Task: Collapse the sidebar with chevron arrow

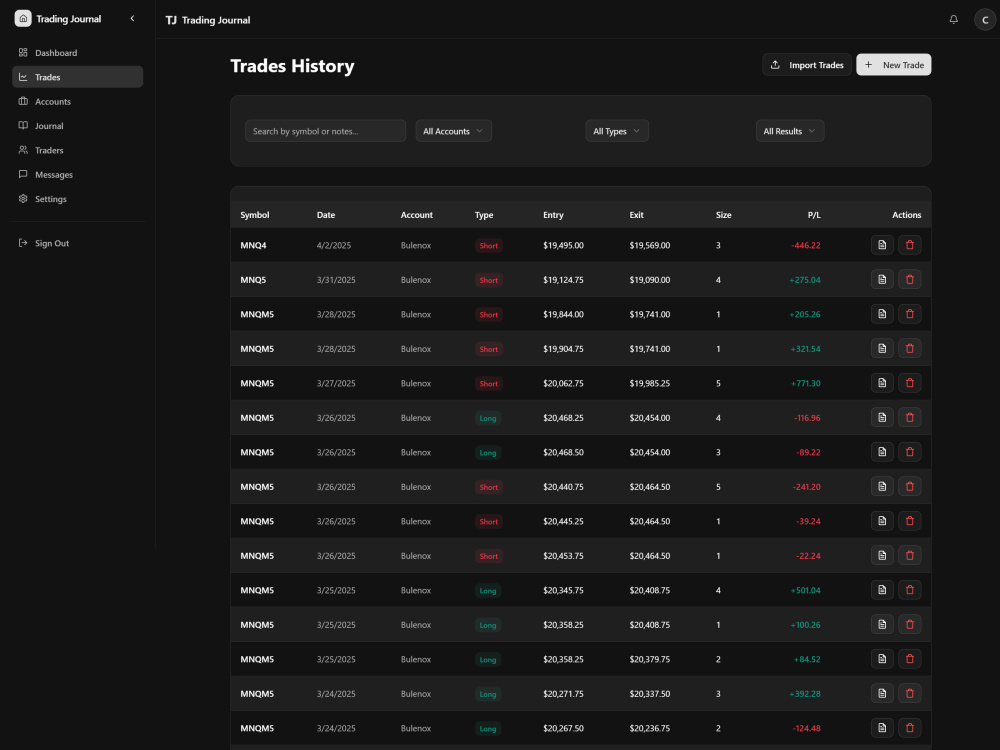Action: (133, 18)
